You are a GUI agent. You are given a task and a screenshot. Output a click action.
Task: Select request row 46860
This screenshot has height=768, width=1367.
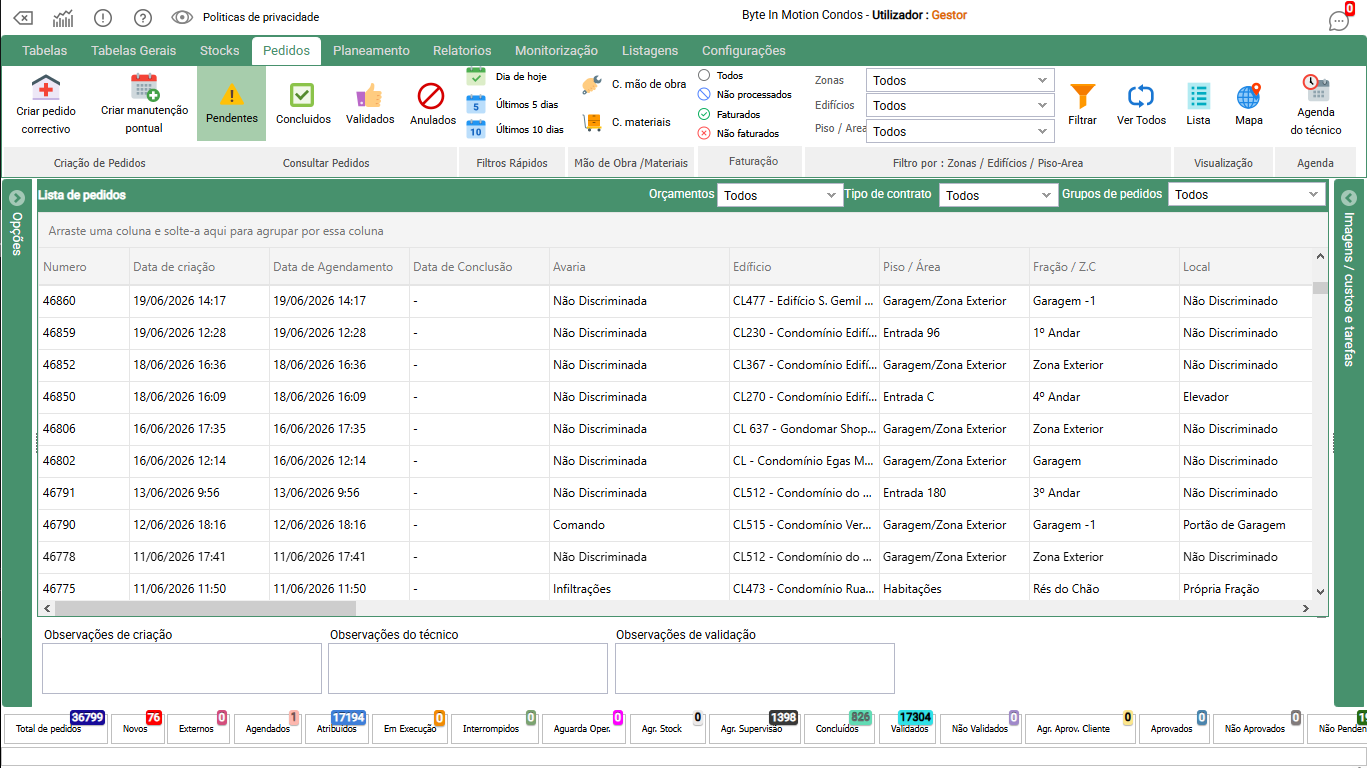click(675, 301)
